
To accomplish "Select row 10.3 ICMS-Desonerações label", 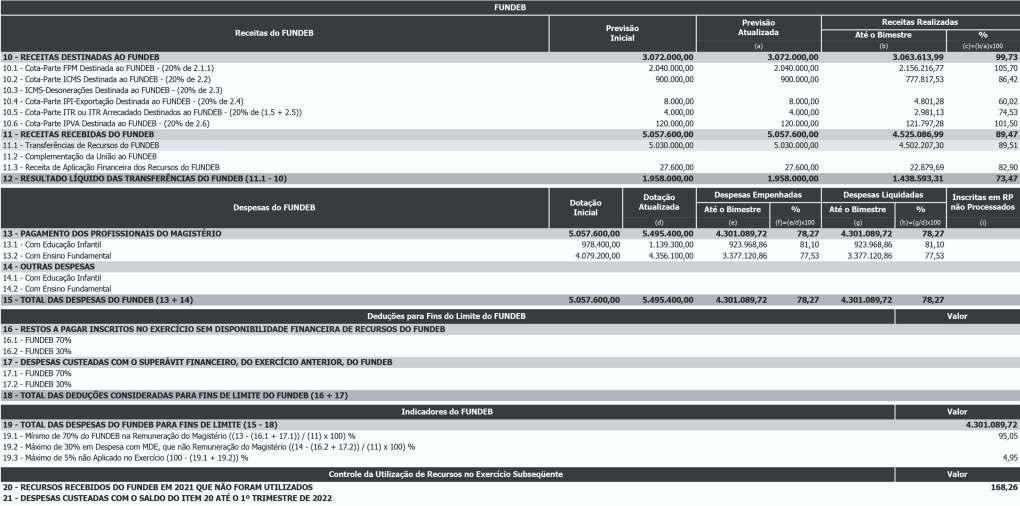I will [x=112, y=90].
